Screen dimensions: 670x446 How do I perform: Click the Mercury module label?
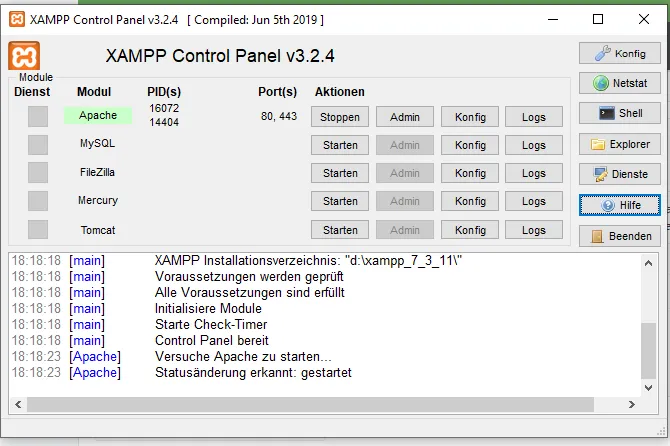click(x=98, y=200)
